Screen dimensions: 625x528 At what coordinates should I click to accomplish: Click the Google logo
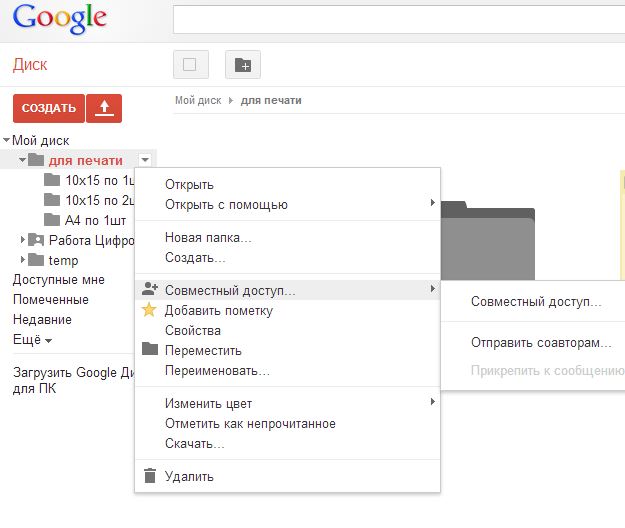pos(60,18)
